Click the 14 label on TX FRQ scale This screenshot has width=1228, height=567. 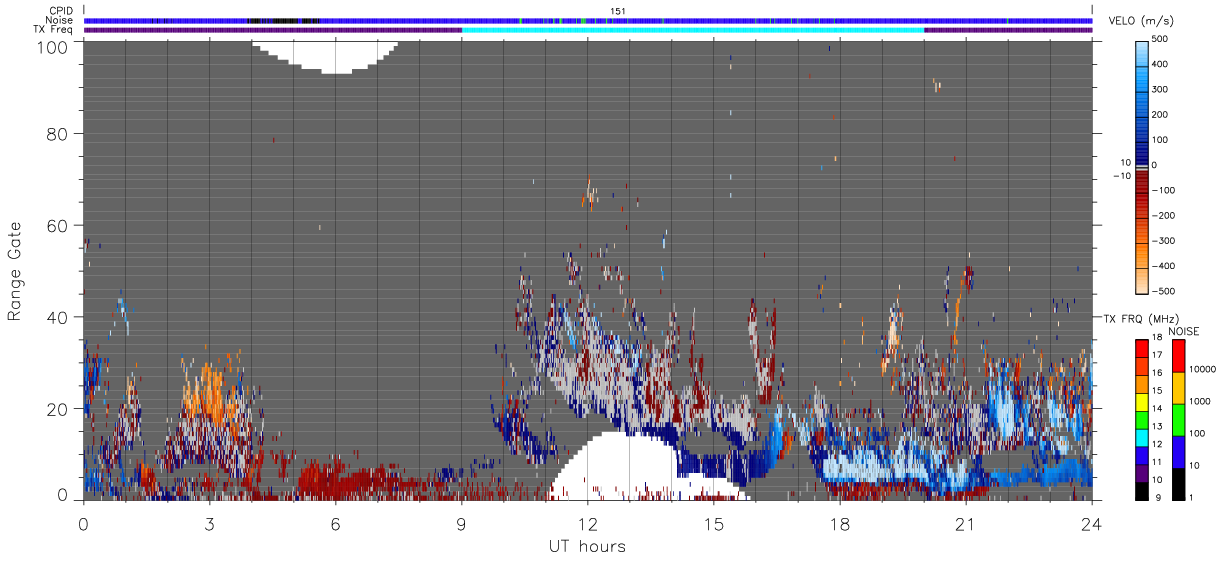point(1157,408)
